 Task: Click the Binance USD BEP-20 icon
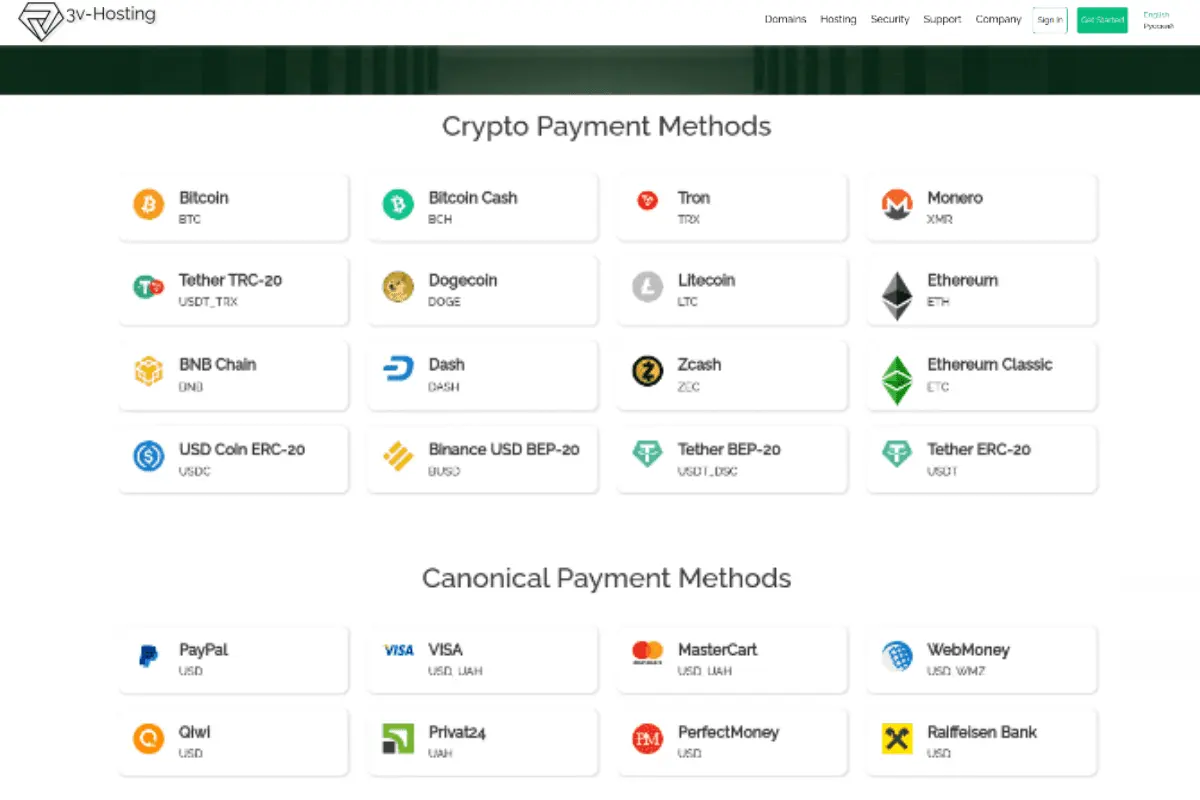pyautogui.click(x=398, y=456)
